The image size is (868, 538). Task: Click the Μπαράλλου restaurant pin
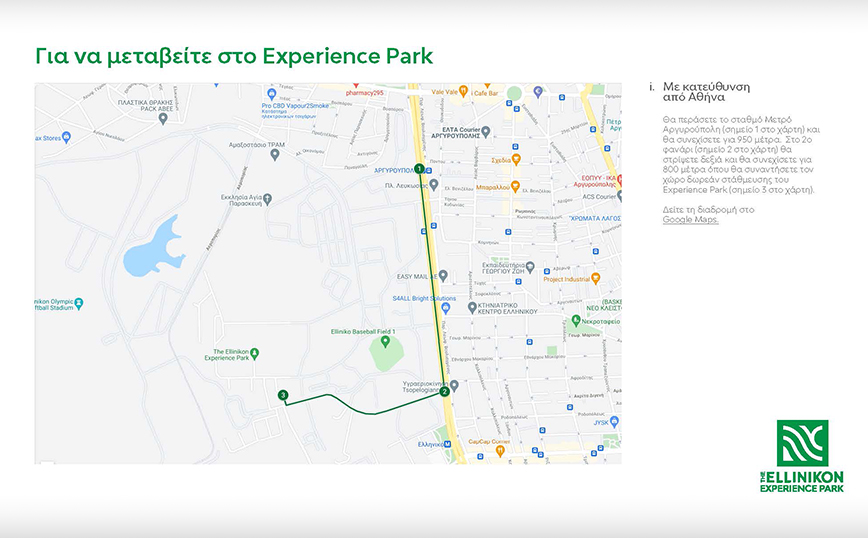(x=515, y=186)
